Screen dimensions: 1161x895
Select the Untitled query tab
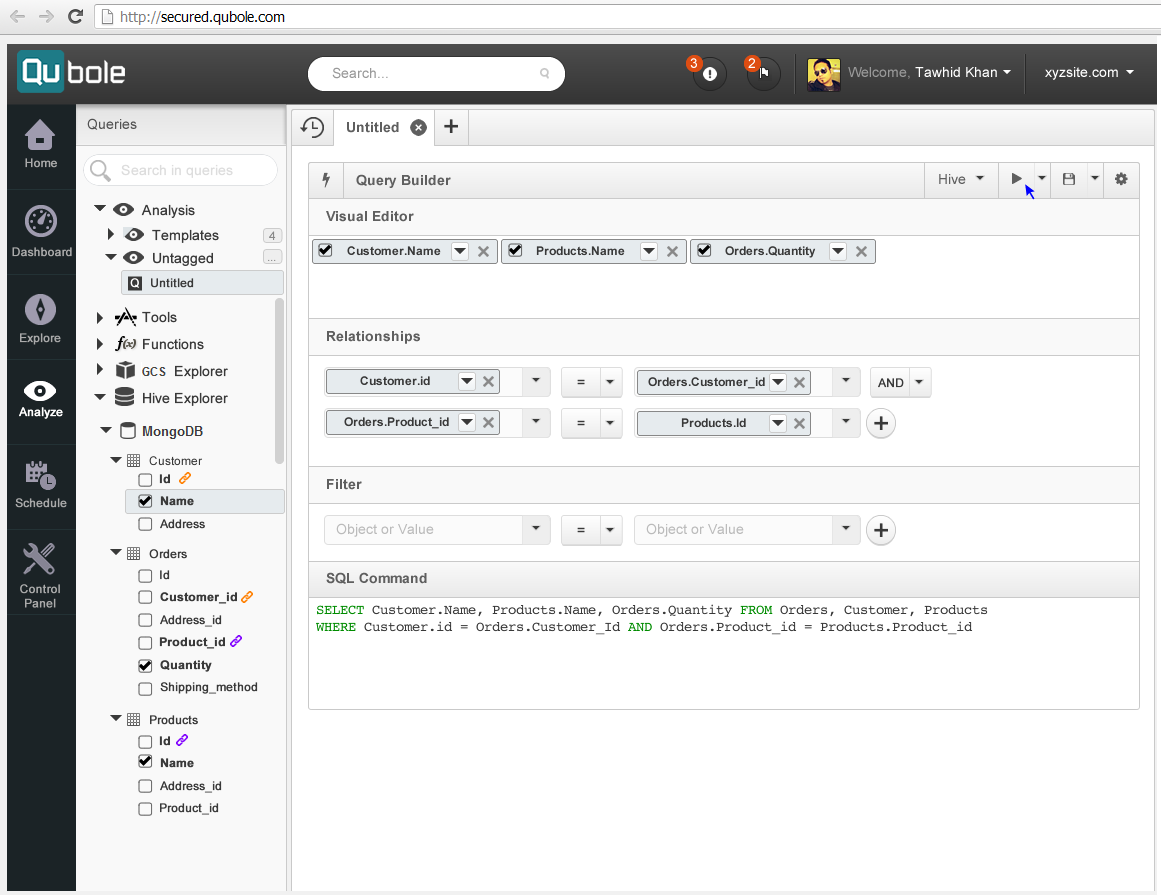click(x=372, y=127)
